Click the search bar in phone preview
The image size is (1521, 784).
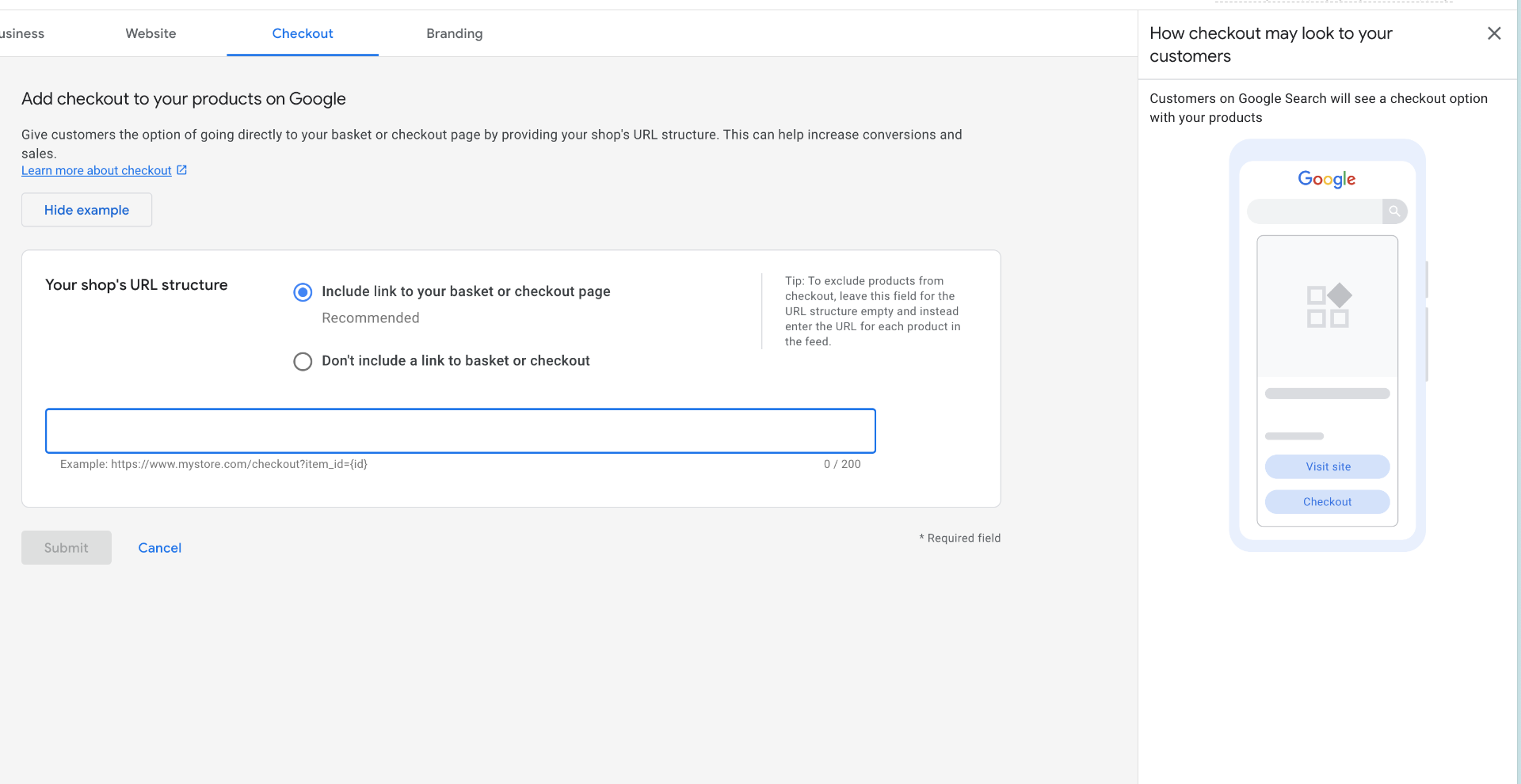(1315, 211)
